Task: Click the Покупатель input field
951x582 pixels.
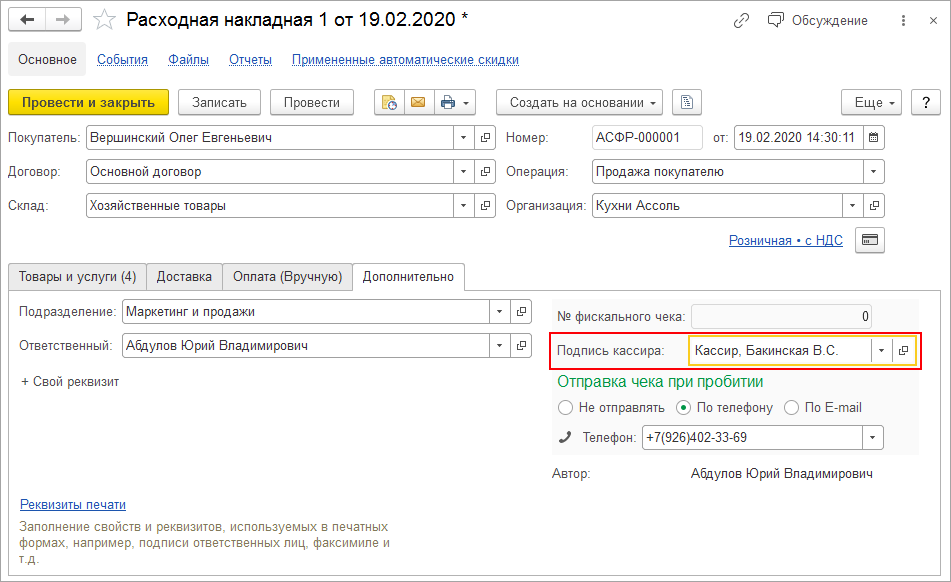Action: (x=270, y=138)
